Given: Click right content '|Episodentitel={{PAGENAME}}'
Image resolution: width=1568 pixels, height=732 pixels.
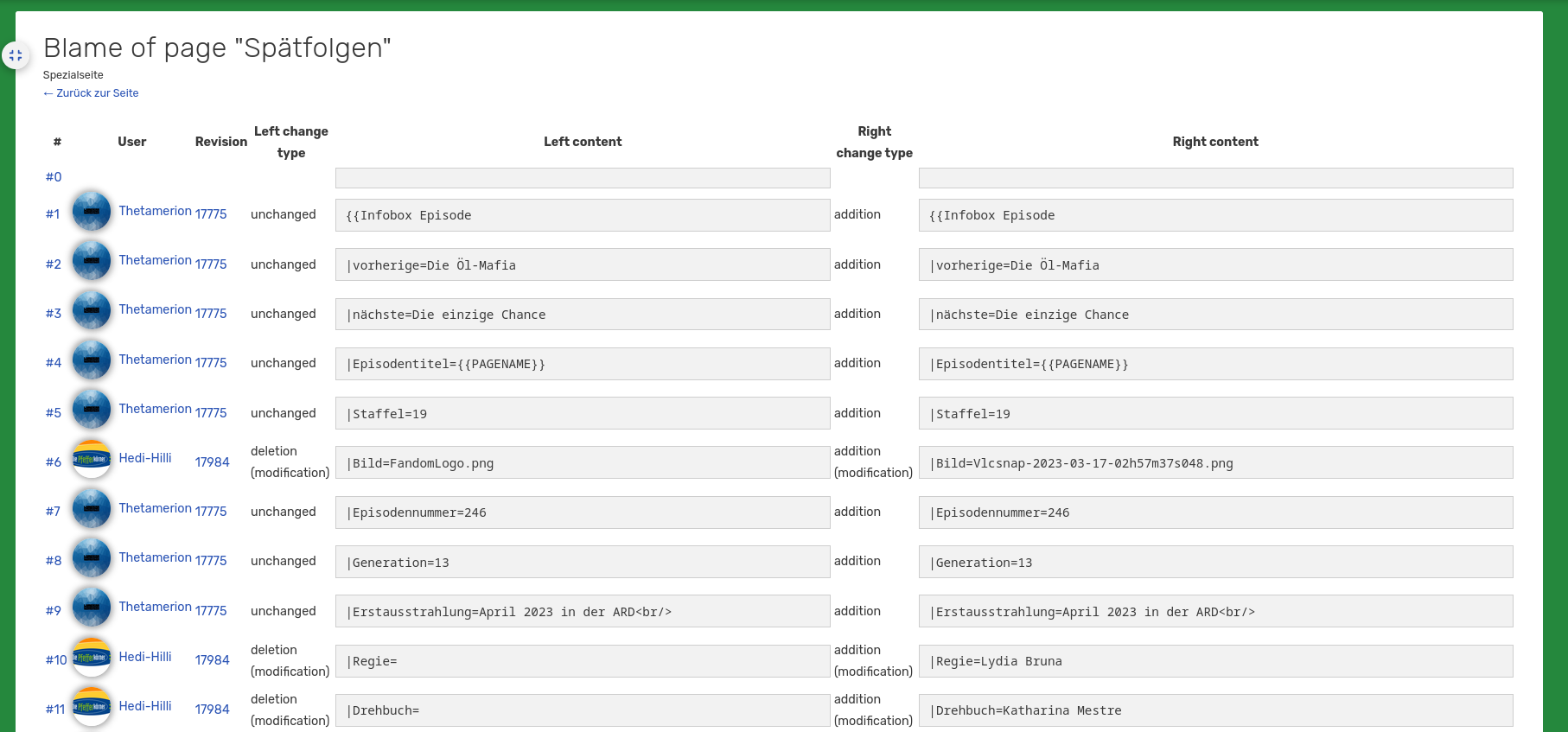Looking at the screenshot, I should coord(1215,364).
